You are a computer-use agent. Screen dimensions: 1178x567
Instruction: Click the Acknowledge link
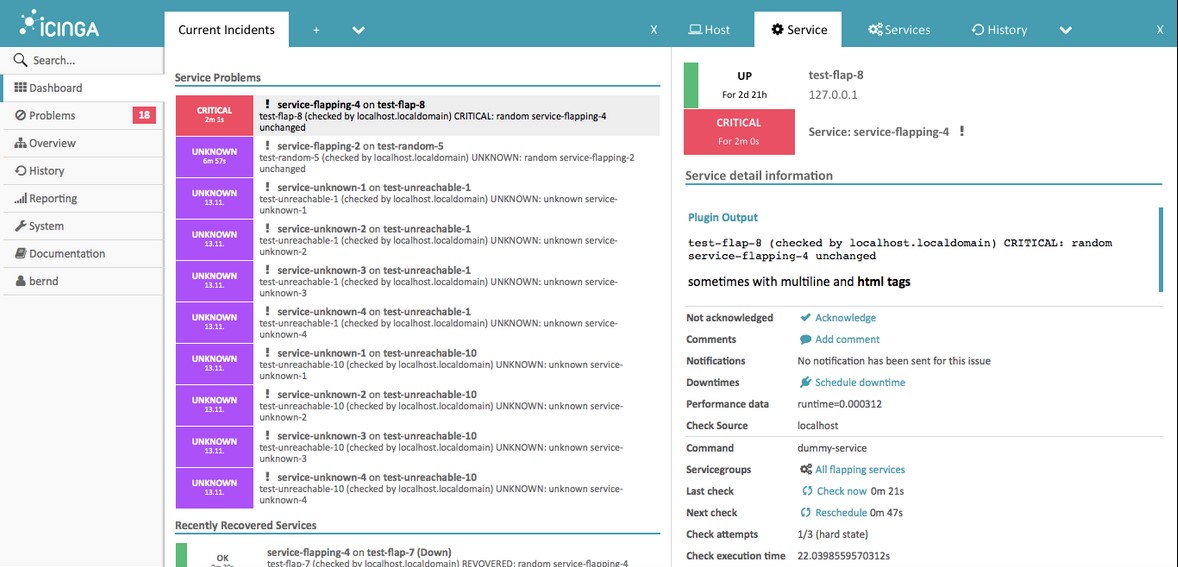[x=845, y=318]
